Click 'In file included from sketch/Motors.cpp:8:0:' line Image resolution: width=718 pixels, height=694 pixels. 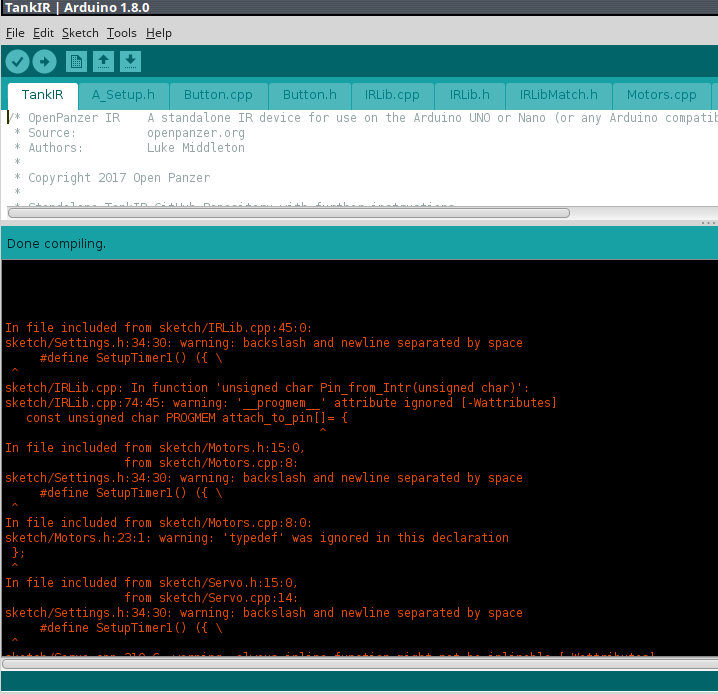pos(158,522)
